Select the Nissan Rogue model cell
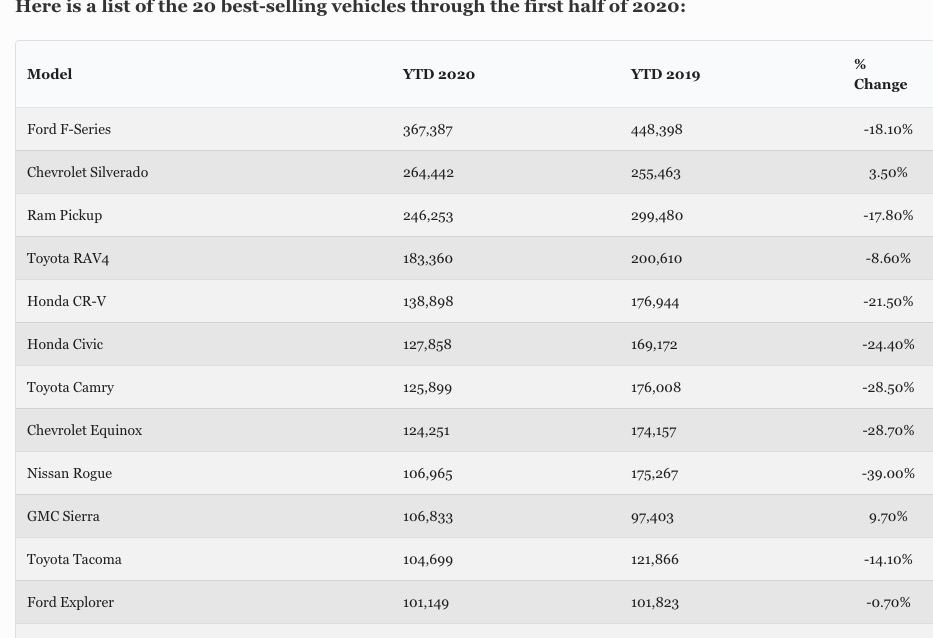933x638 pixels. point(69,473)
